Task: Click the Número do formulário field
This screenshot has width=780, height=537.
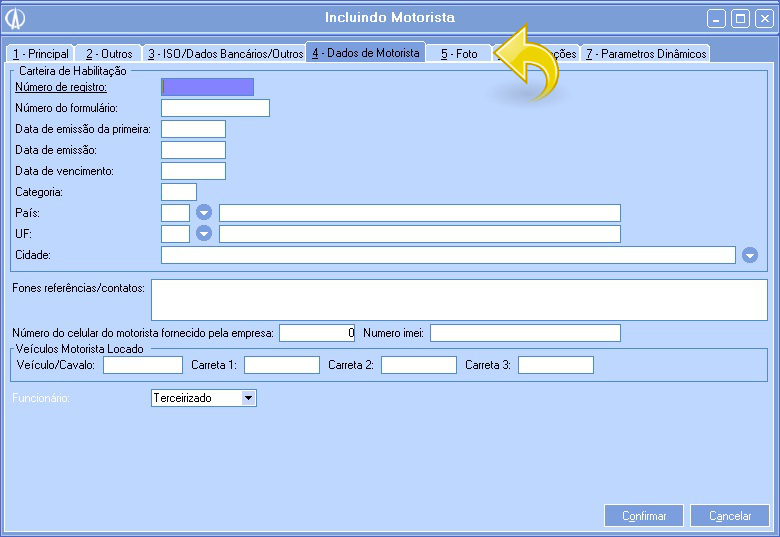Action: tap(215, 108)
